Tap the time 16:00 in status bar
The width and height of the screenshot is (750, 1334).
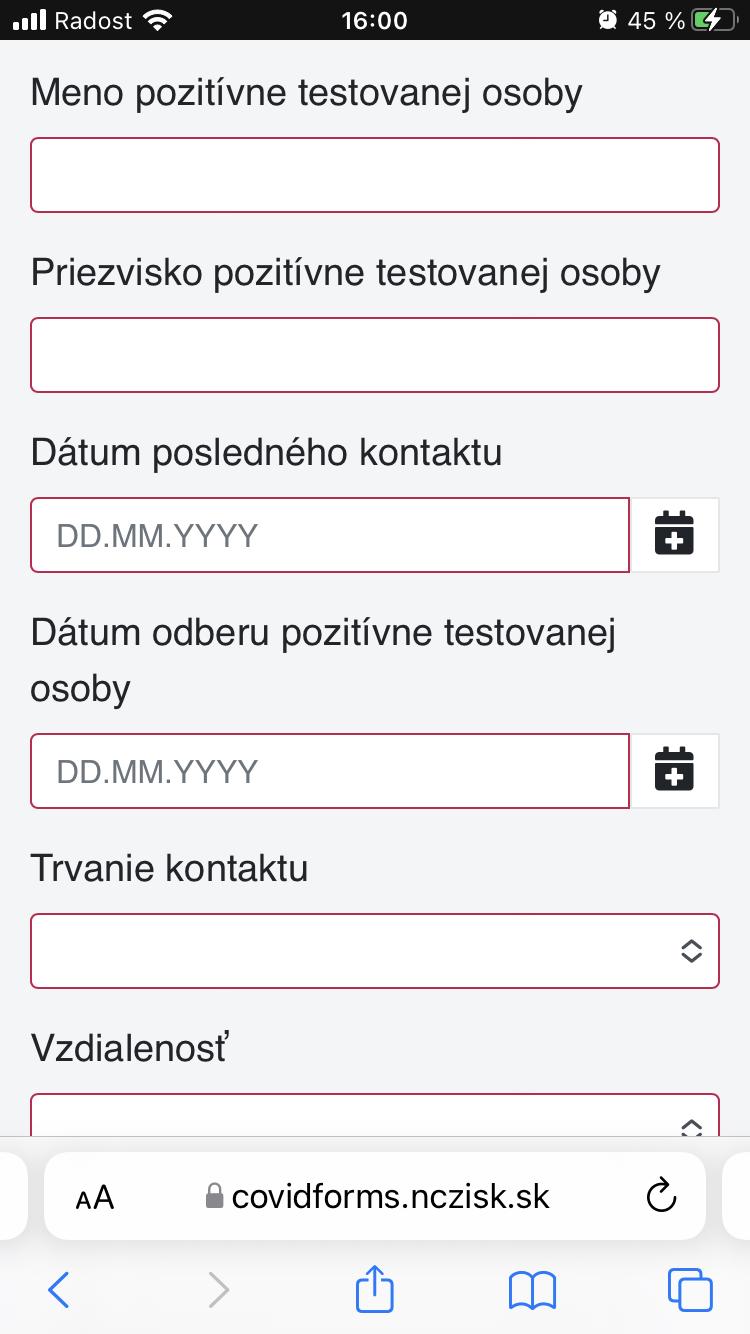(374, 20)
